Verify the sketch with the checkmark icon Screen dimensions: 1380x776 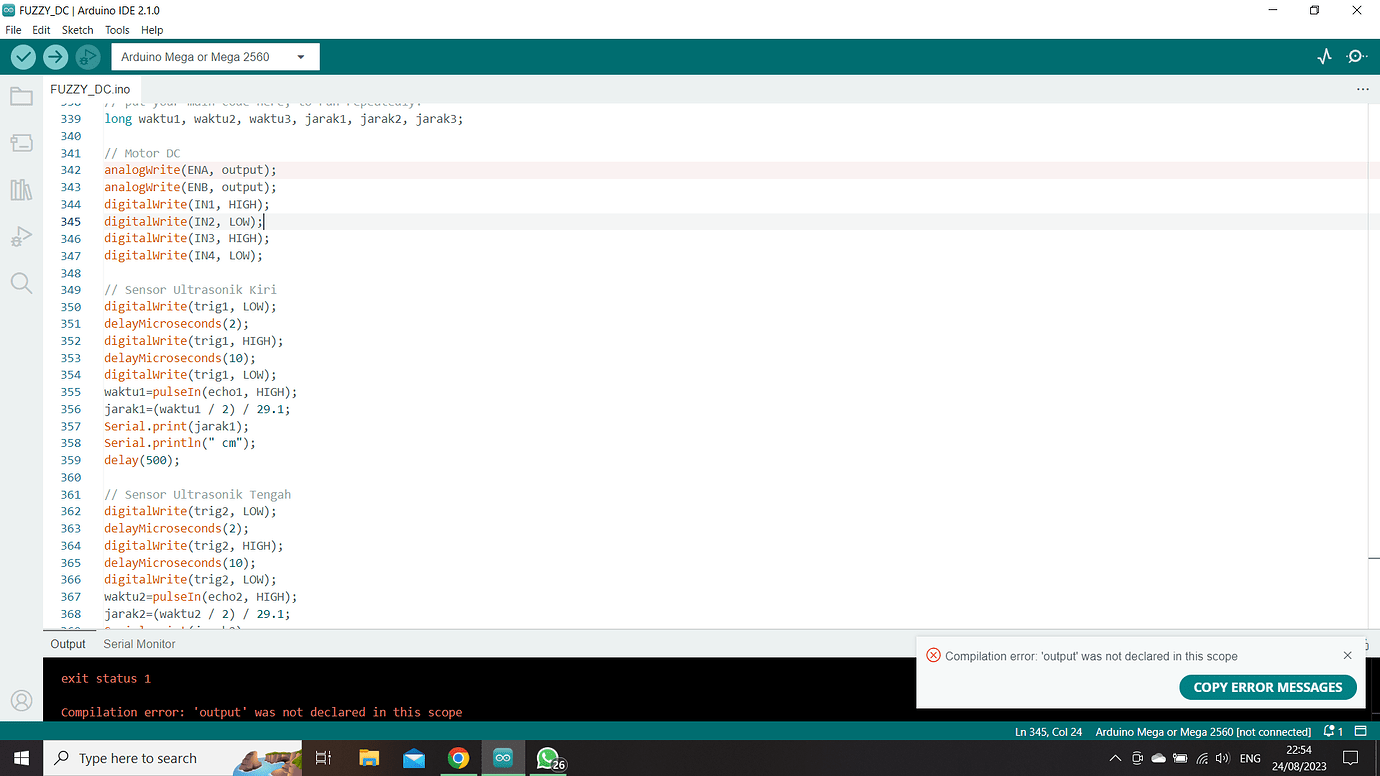[22, 57]
